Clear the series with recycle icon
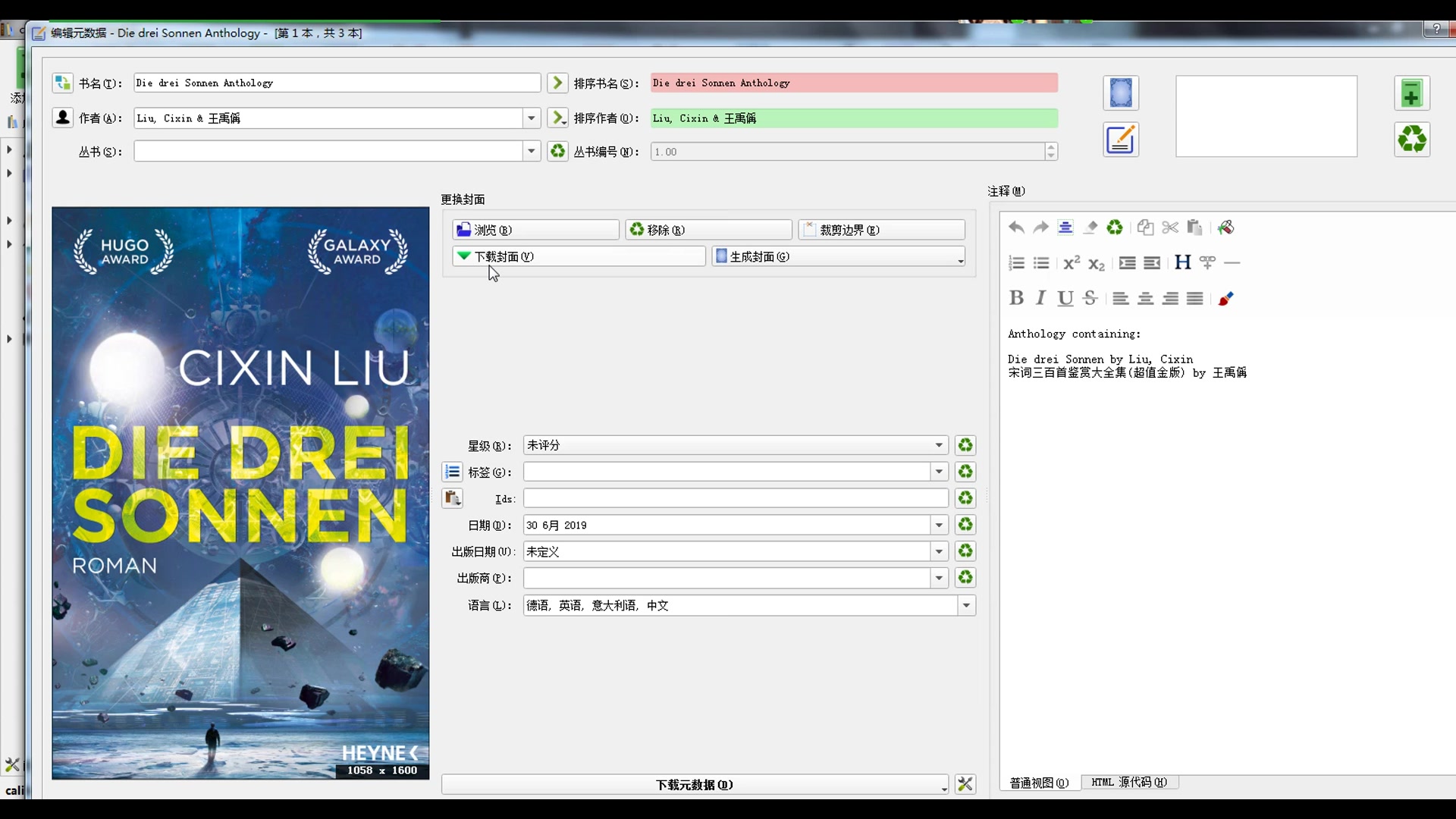 [x=557, y=151]
